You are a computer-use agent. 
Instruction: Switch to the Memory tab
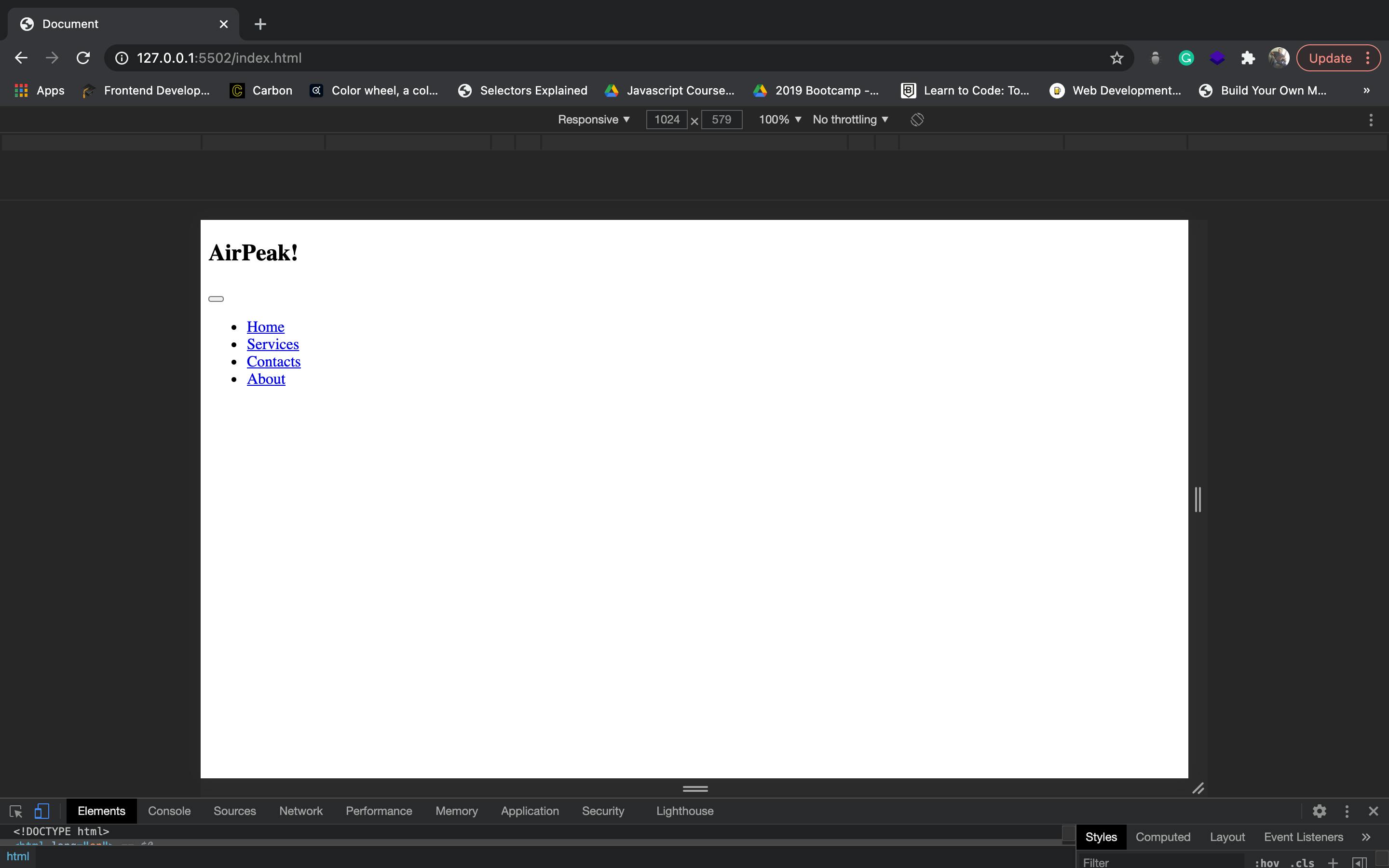coord(456,811)
